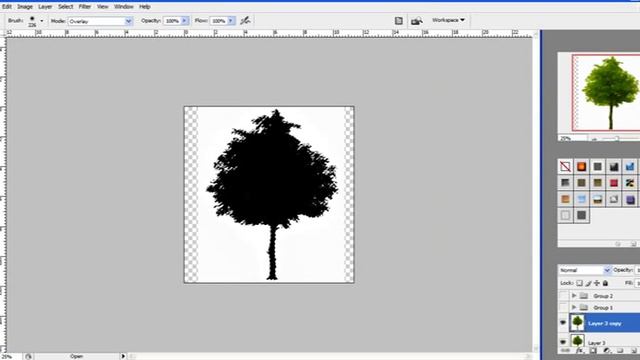Open the Window menu
640x360 pixels.
pyautogui.click(x=123, y=7)
